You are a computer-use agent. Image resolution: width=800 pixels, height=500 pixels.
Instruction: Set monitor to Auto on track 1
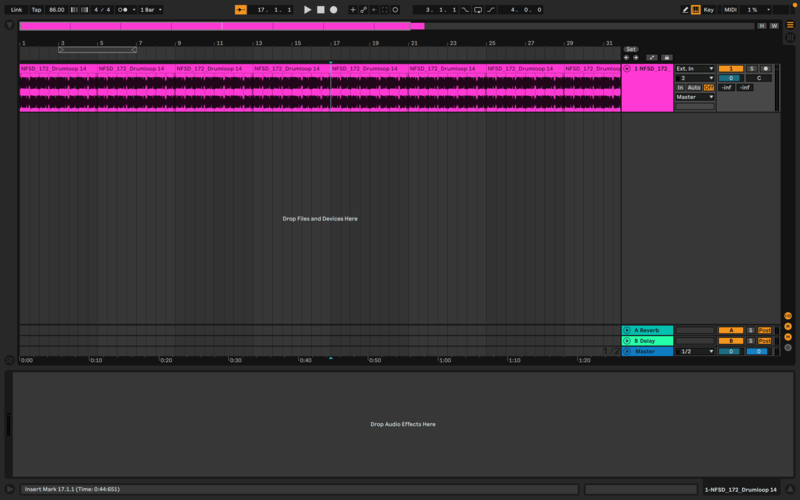click(x=694, y=87)
